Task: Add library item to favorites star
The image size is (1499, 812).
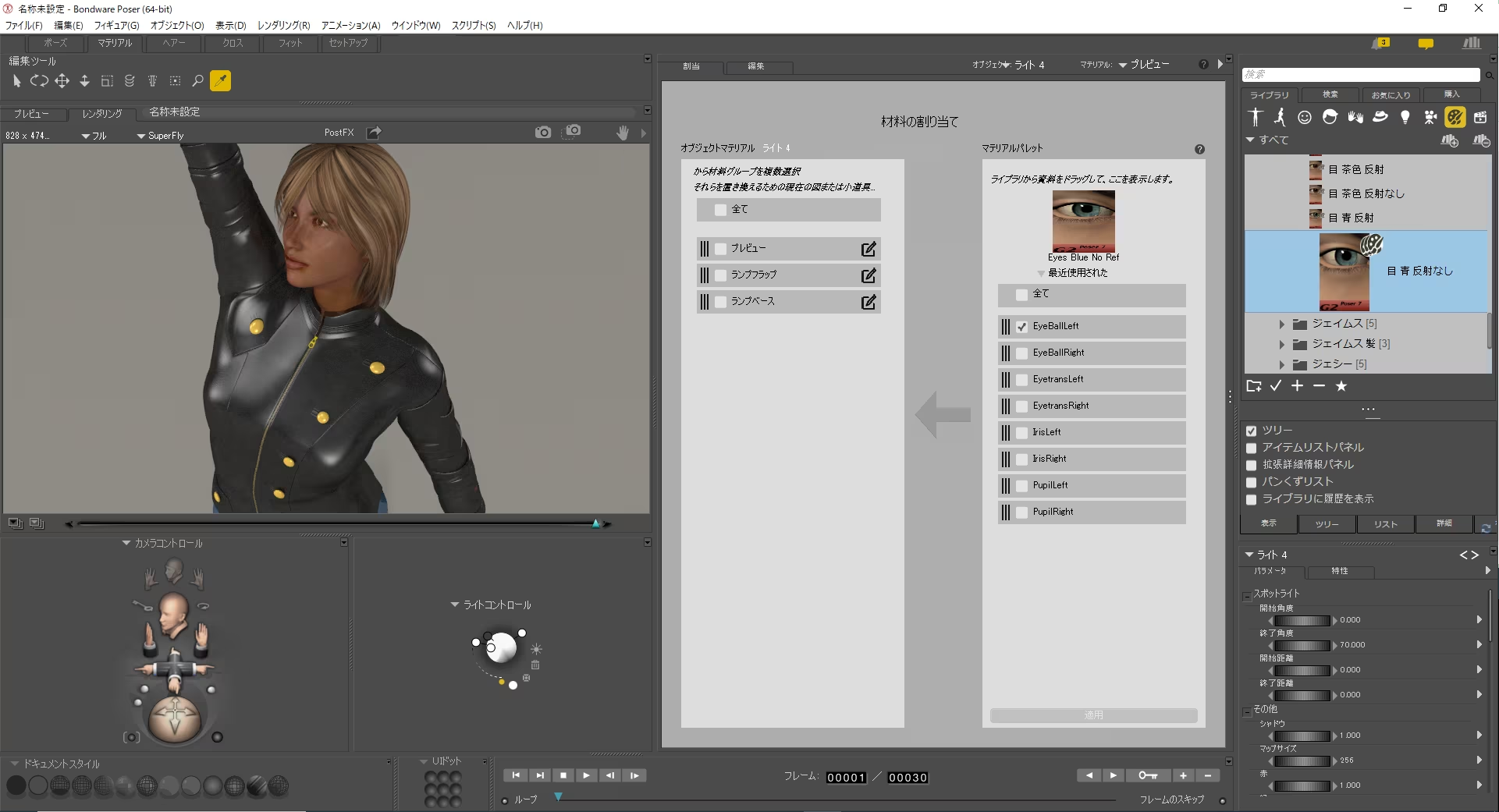Action: pyautogui.click(x=1341, y=386)
